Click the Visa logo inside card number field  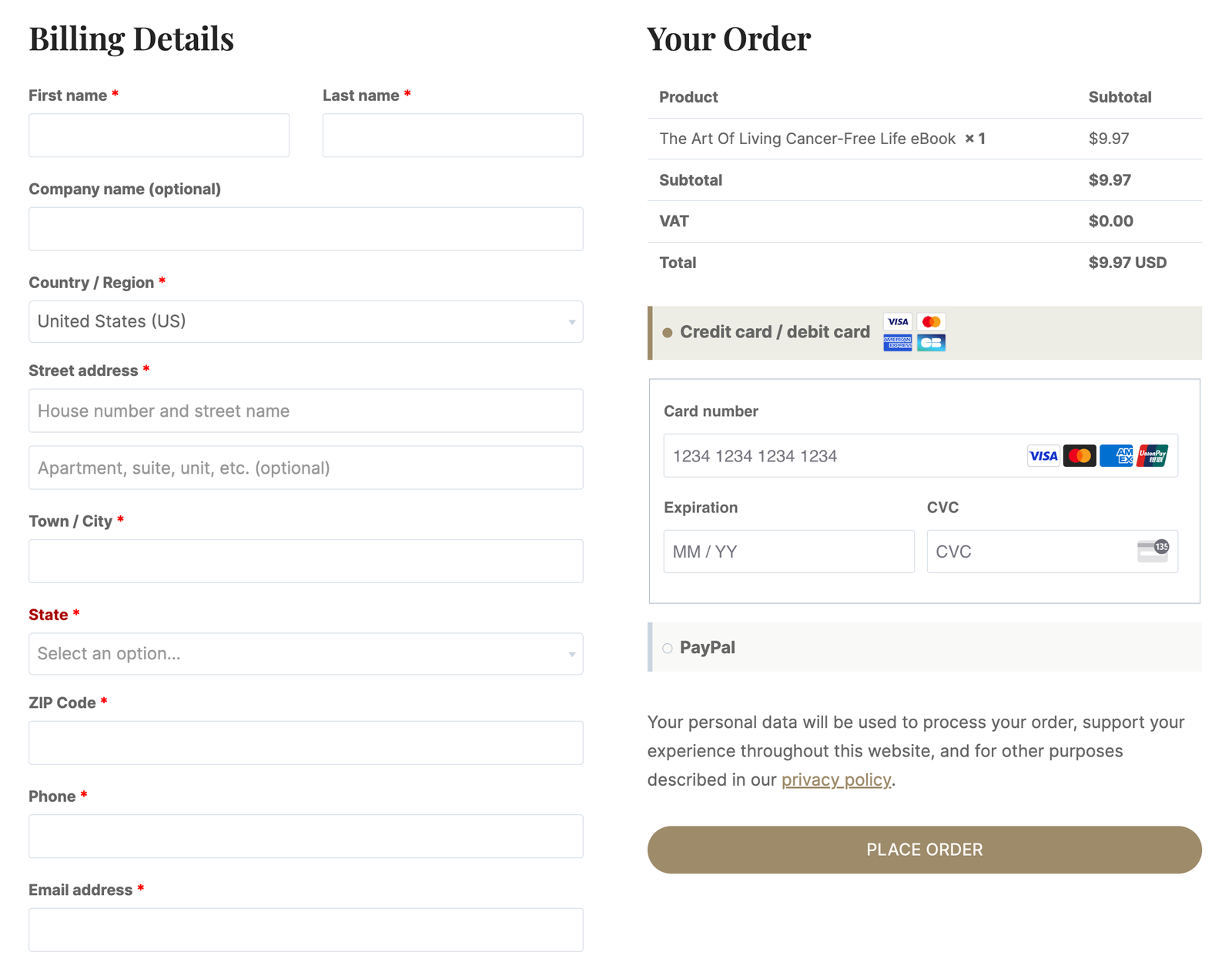pos(1043,456)
